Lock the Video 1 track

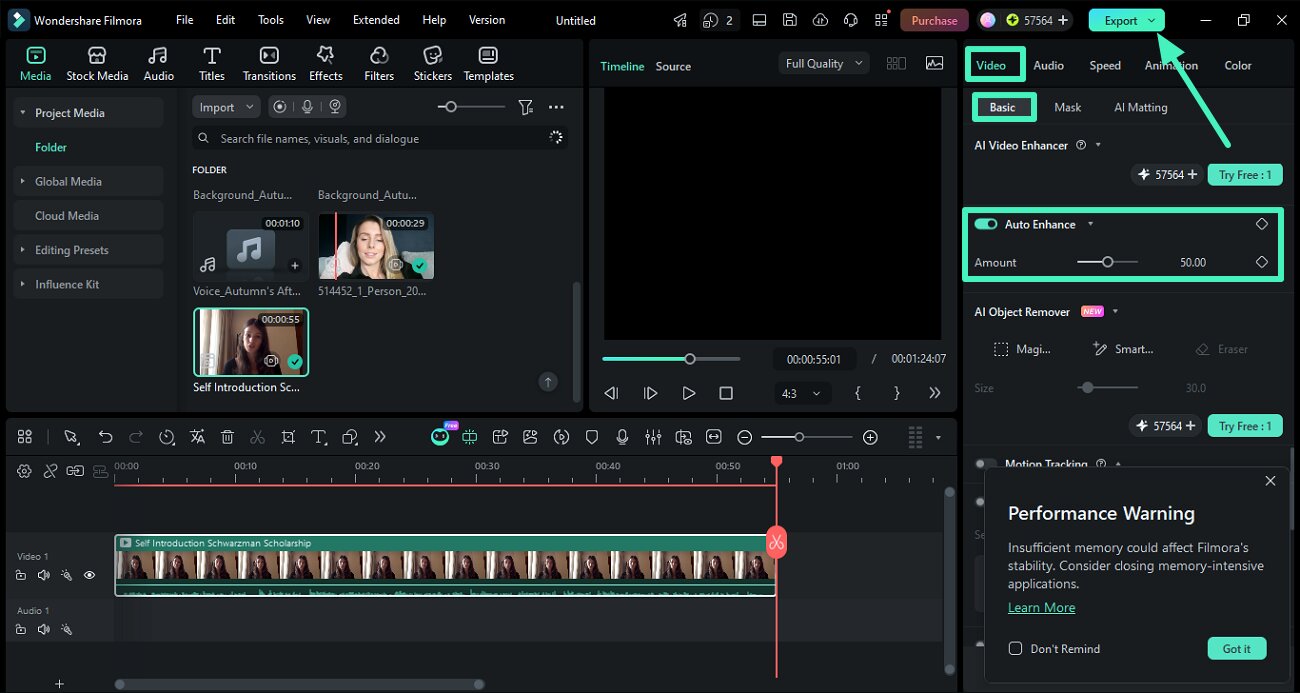point(21,575)
